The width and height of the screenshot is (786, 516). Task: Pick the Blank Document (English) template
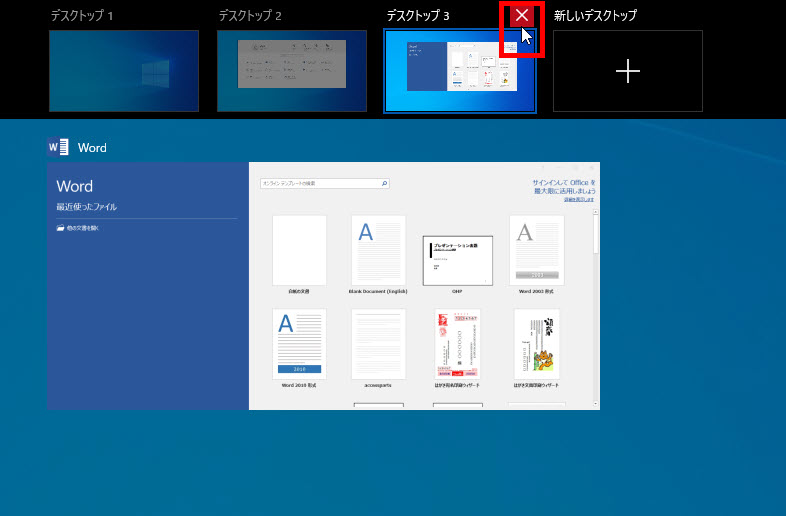(378, 250)
